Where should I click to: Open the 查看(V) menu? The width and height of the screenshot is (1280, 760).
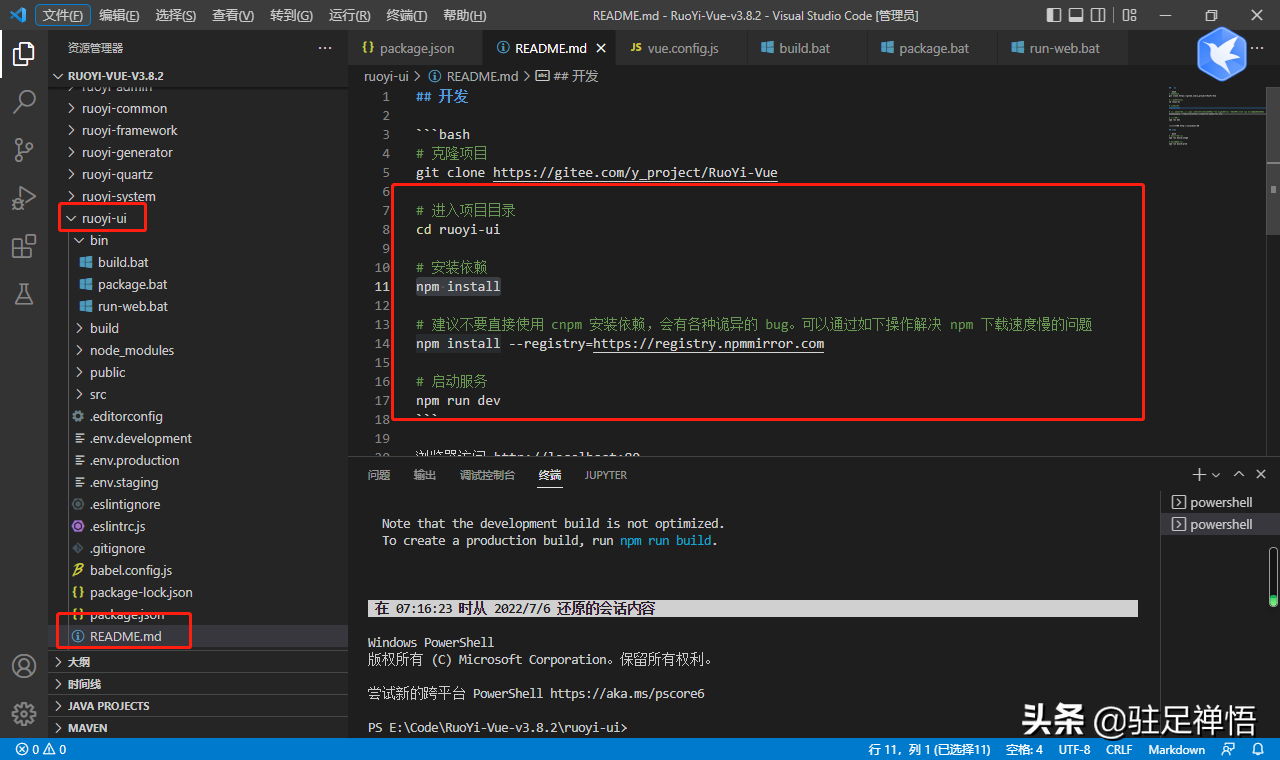[233, 15]
